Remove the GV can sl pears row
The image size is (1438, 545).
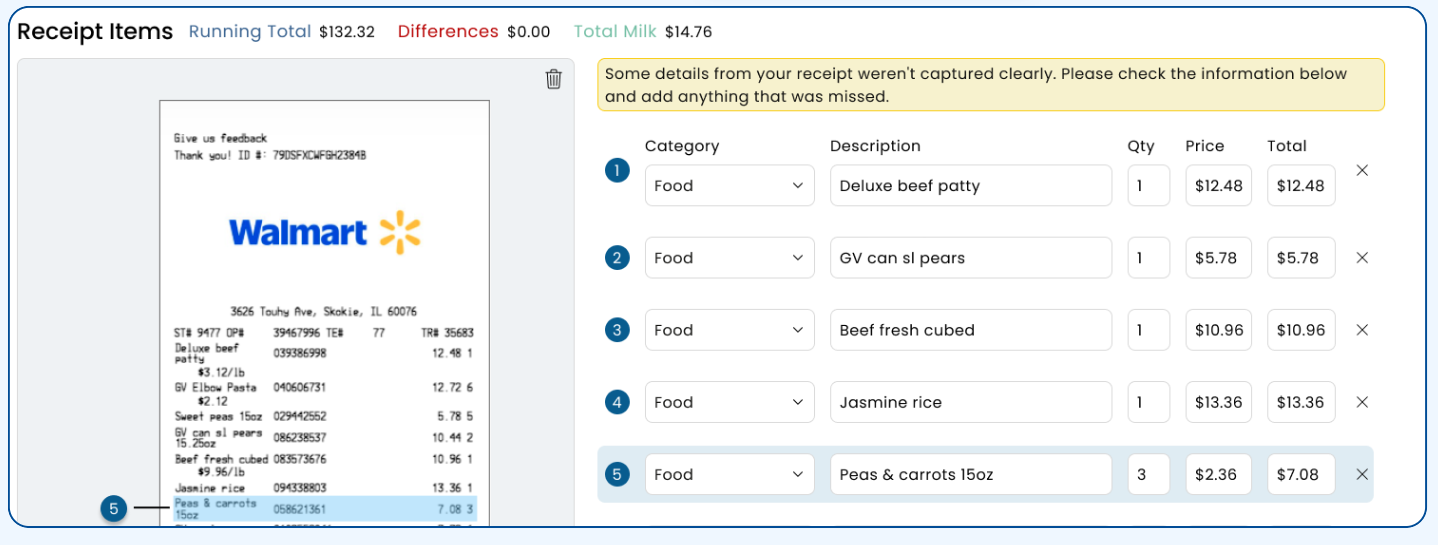pos(1362,258)
